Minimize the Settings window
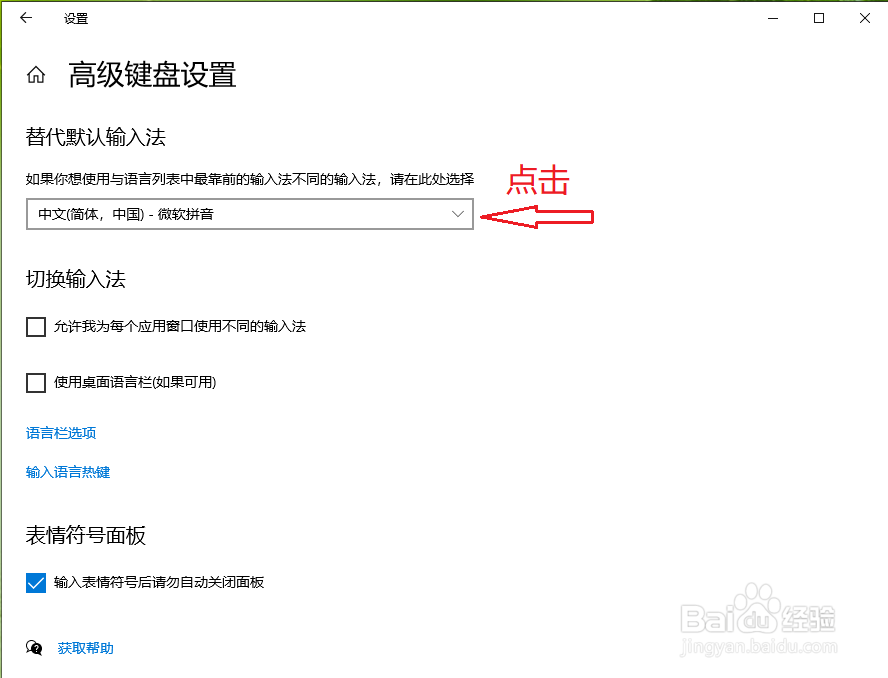 click(x=772, y=18)
